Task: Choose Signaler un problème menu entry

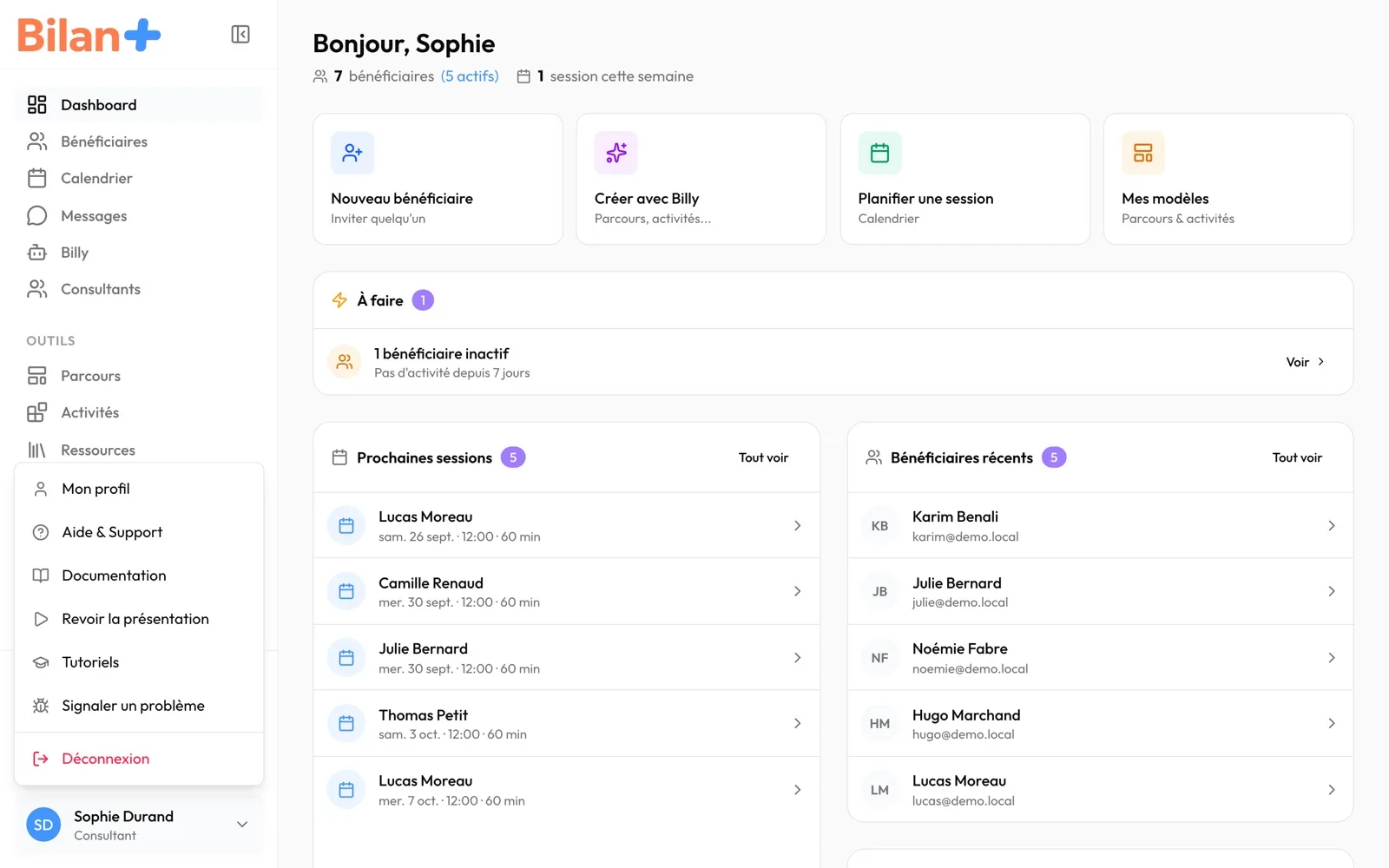Action: coord(139,706)
